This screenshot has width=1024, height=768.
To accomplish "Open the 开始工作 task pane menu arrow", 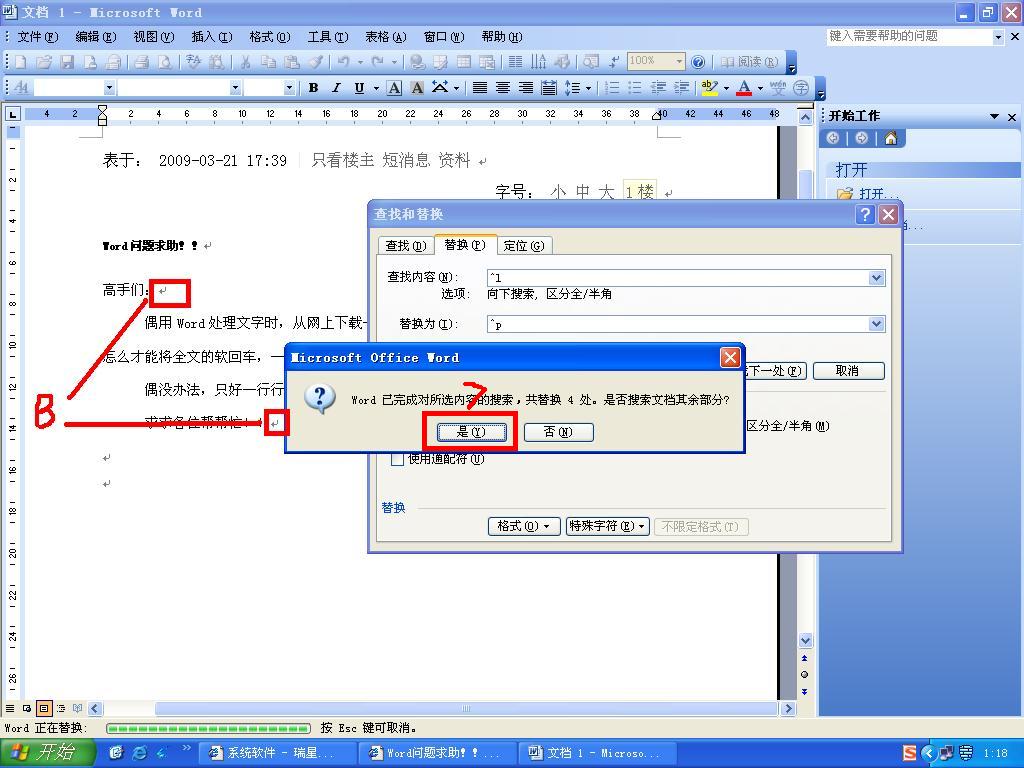I will click(994, 116).
